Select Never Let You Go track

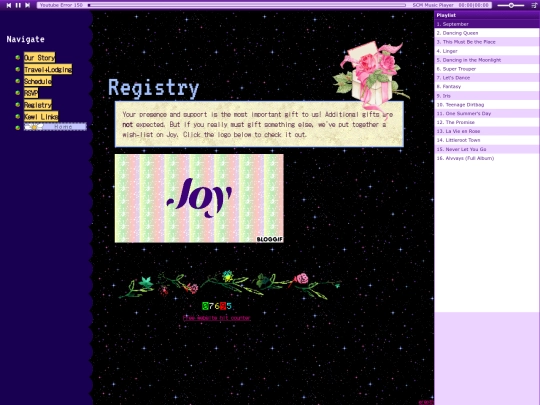[x=487, y=149]
